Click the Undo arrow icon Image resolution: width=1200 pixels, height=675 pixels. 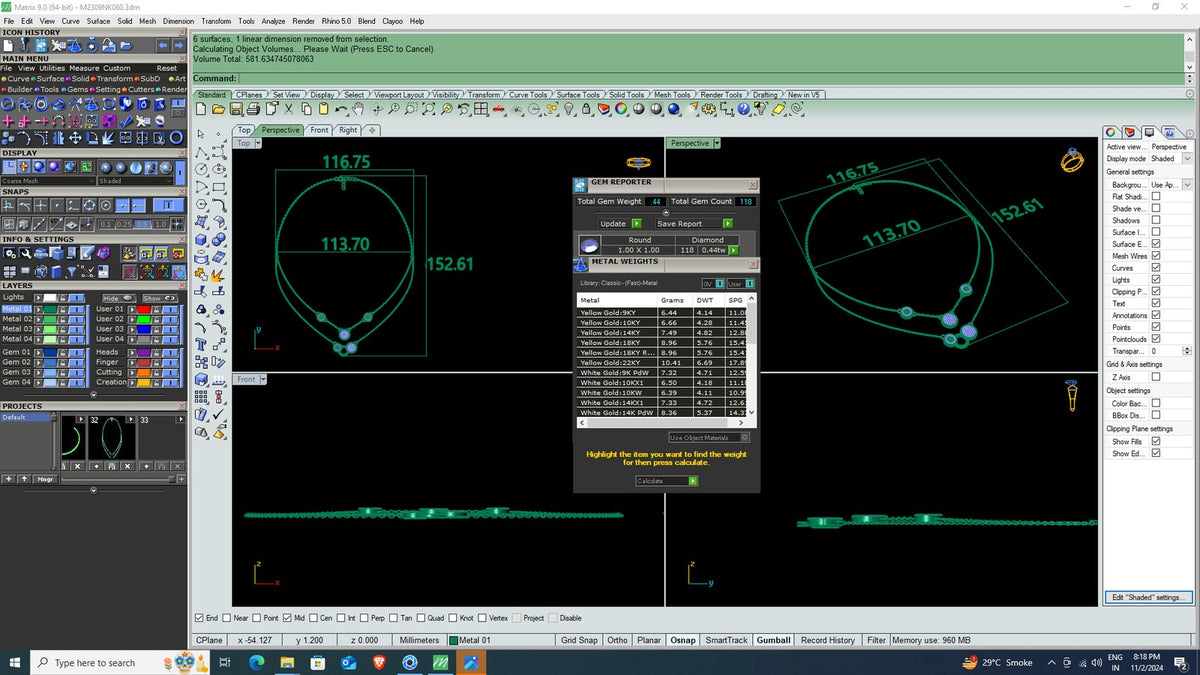(x=341, y=108)
